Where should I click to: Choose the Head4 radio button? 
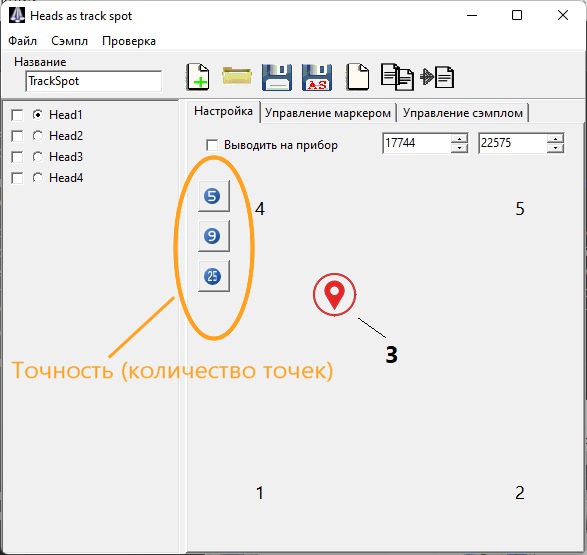37,177
